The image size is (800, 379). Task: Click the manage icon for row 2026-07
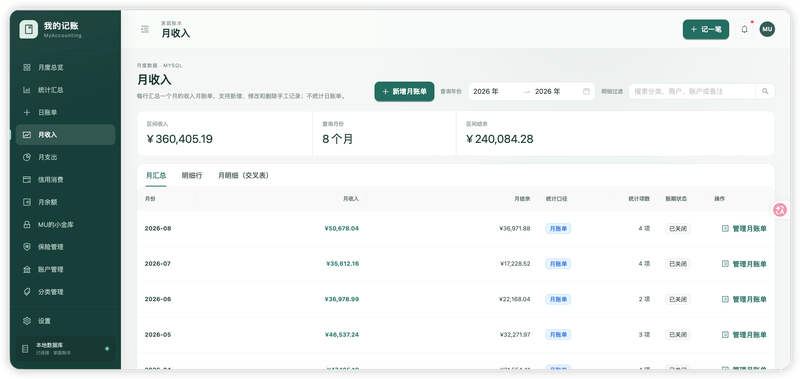[725, 264]
